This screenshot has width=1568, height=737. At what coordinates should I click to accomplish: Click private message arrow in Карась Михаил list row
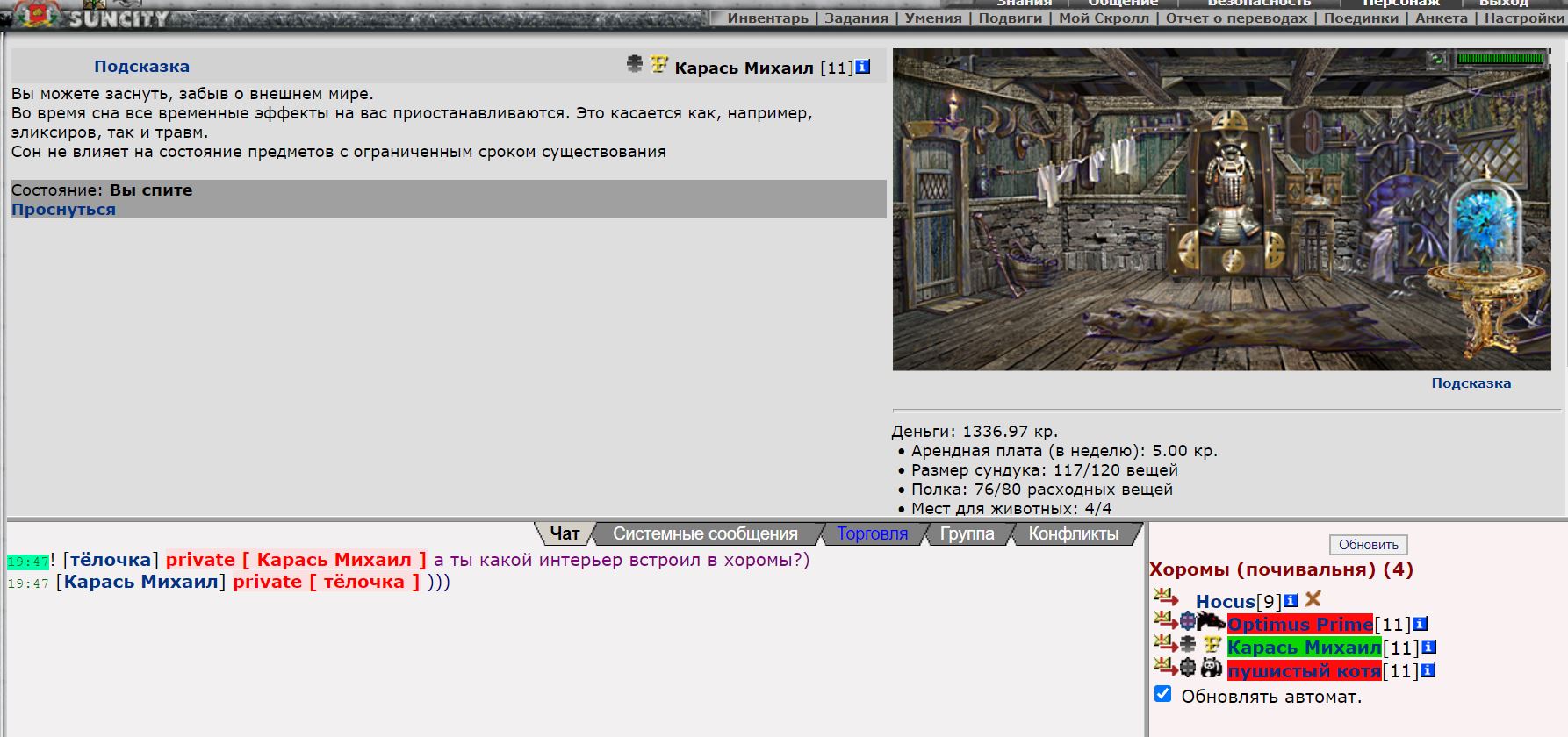click(x=1165, y=644)
